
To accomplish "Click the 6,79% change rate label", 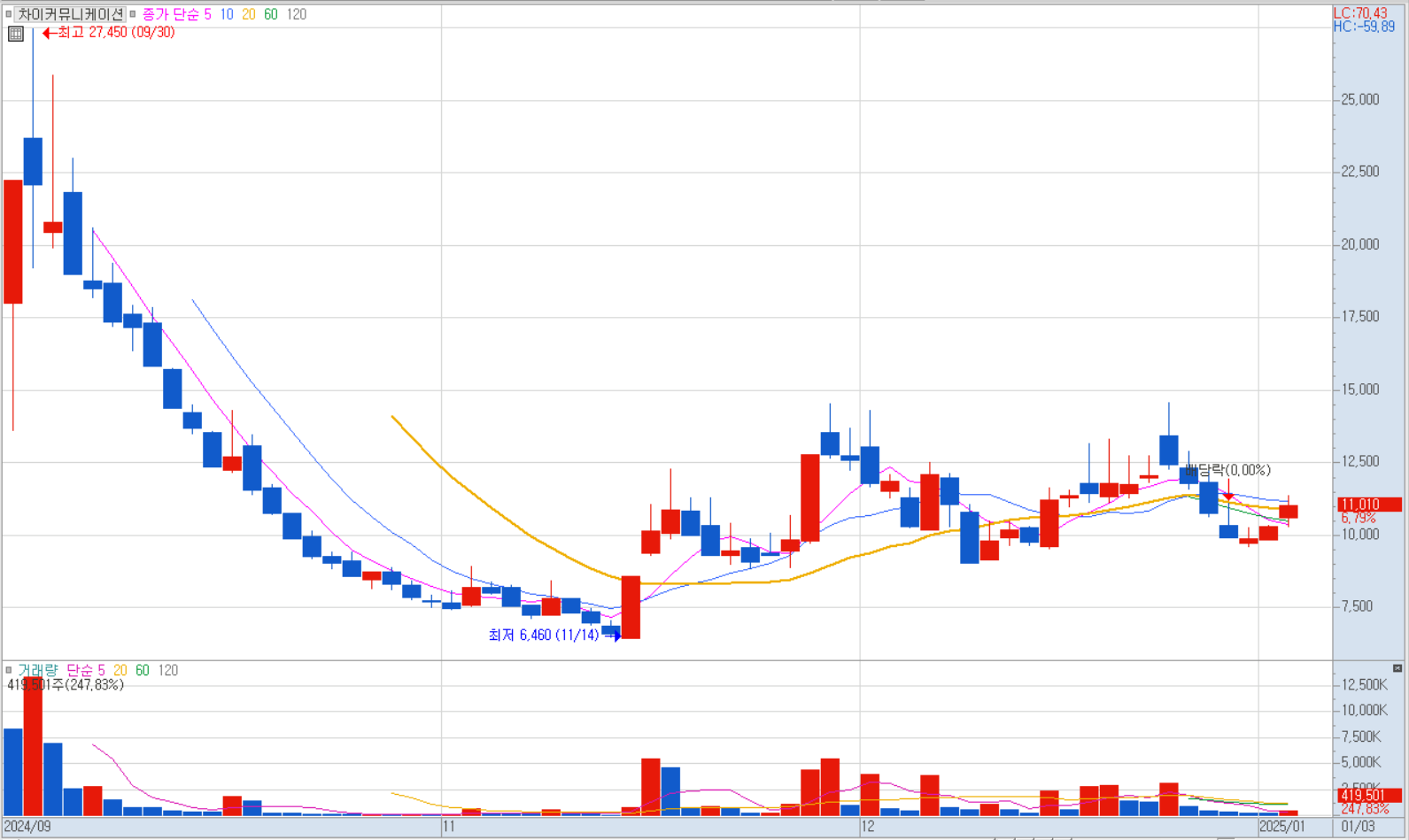I will [1359, 518].
